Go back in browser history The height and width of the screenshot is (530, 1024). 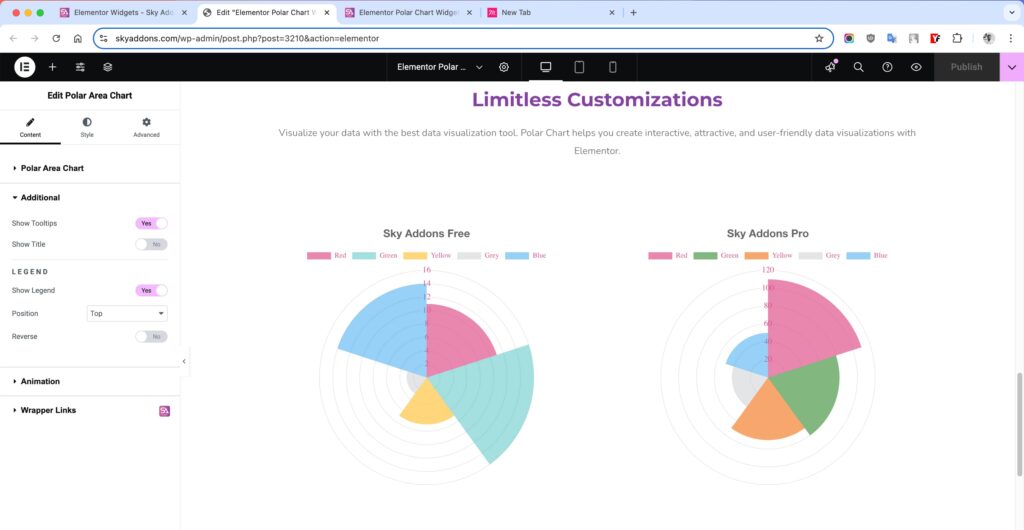click(14, 39)
